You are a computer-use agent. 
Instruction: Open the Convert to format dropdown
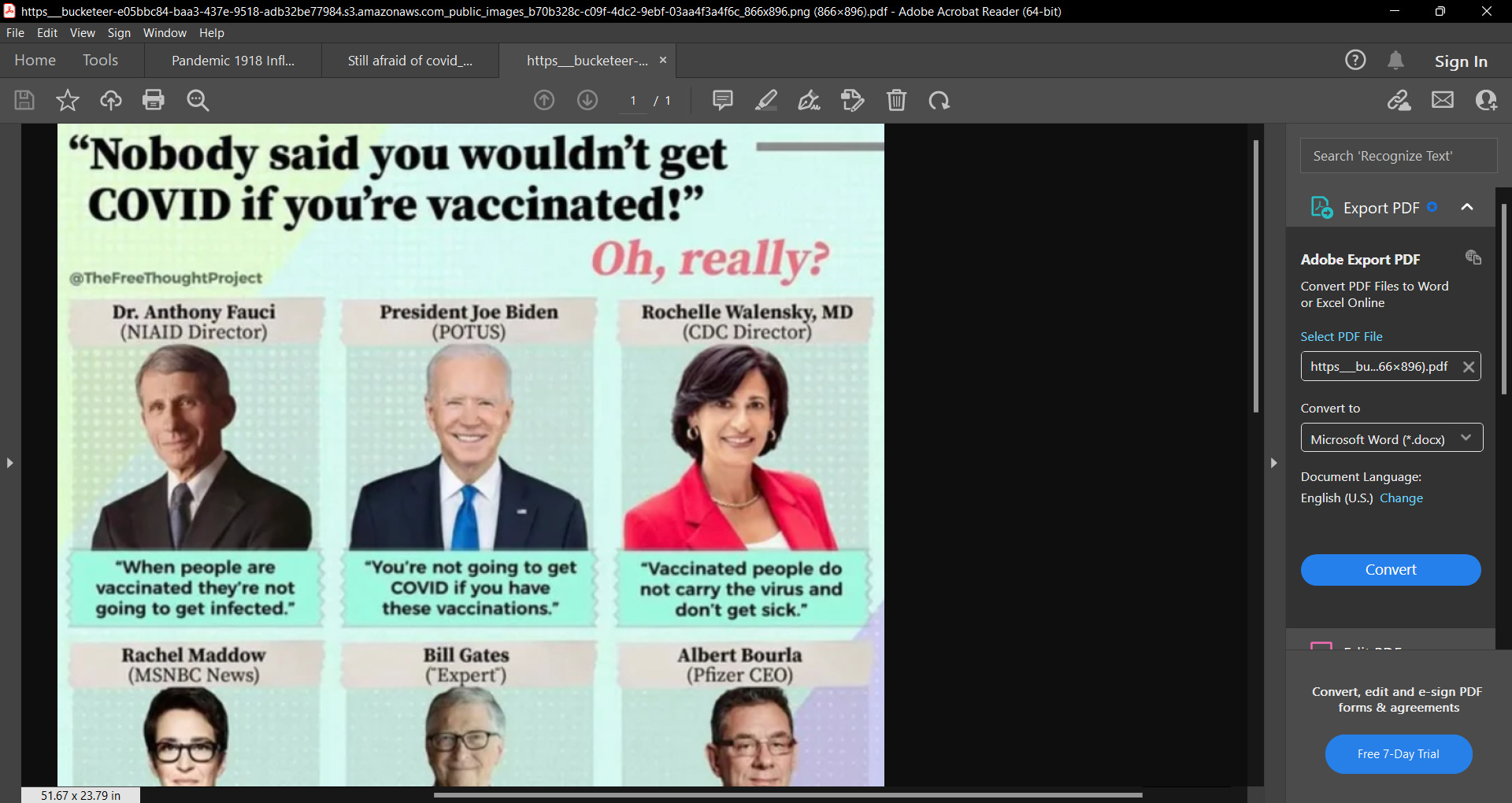[x=1392, y=438]
